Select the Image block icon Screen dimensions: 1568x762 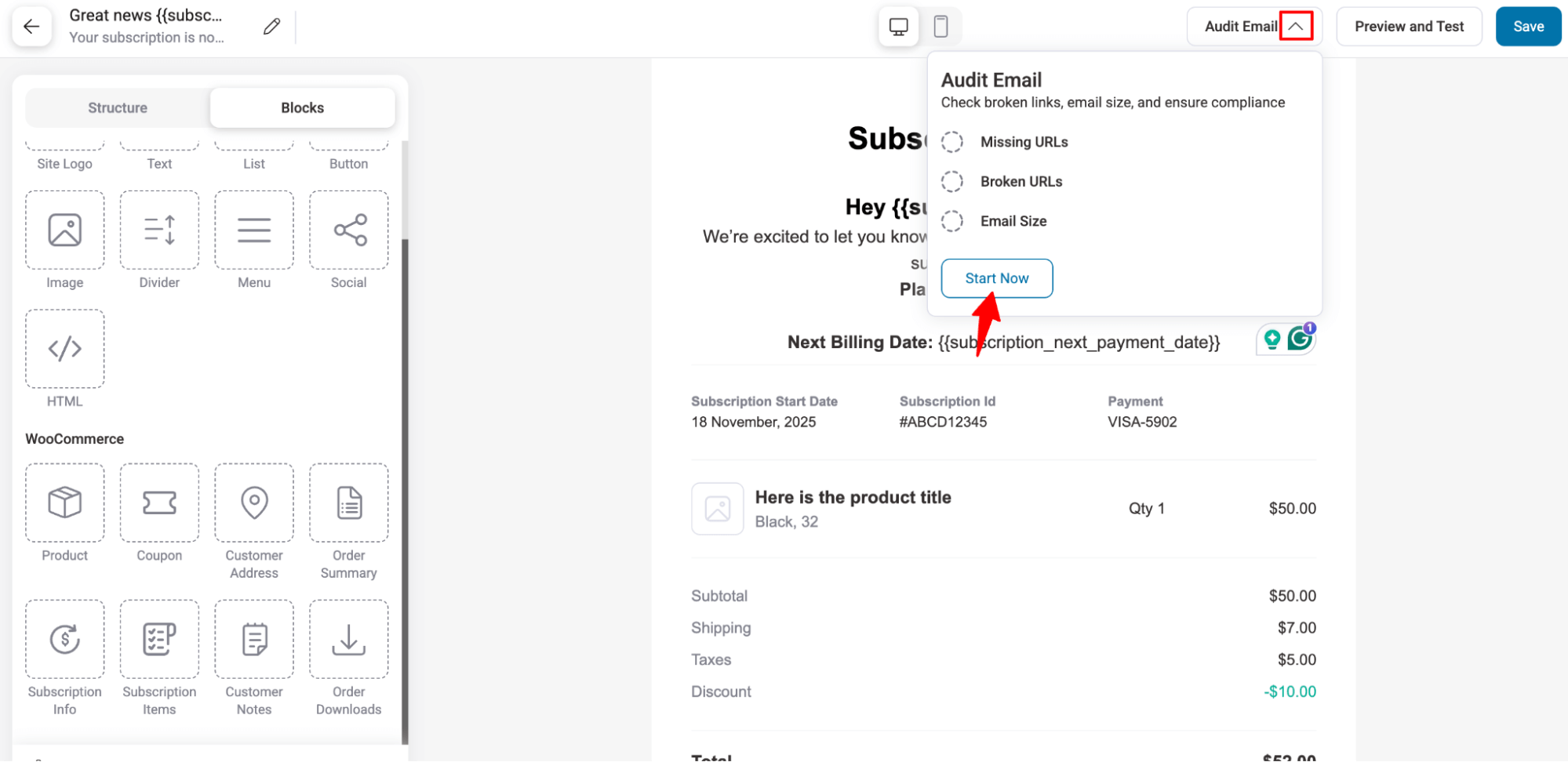click(x=65, y=230)
